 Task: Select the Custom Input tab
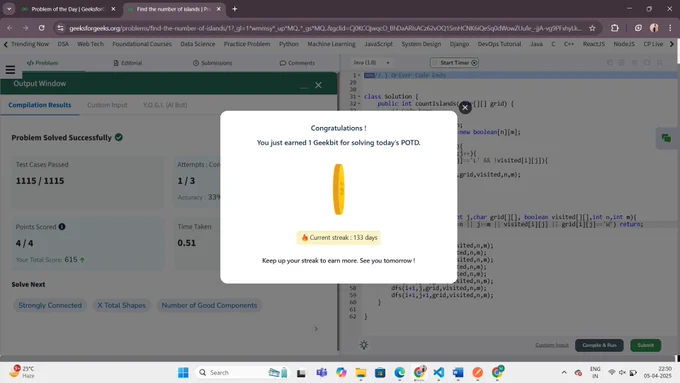pyautogui.click(x=107, y=105)
